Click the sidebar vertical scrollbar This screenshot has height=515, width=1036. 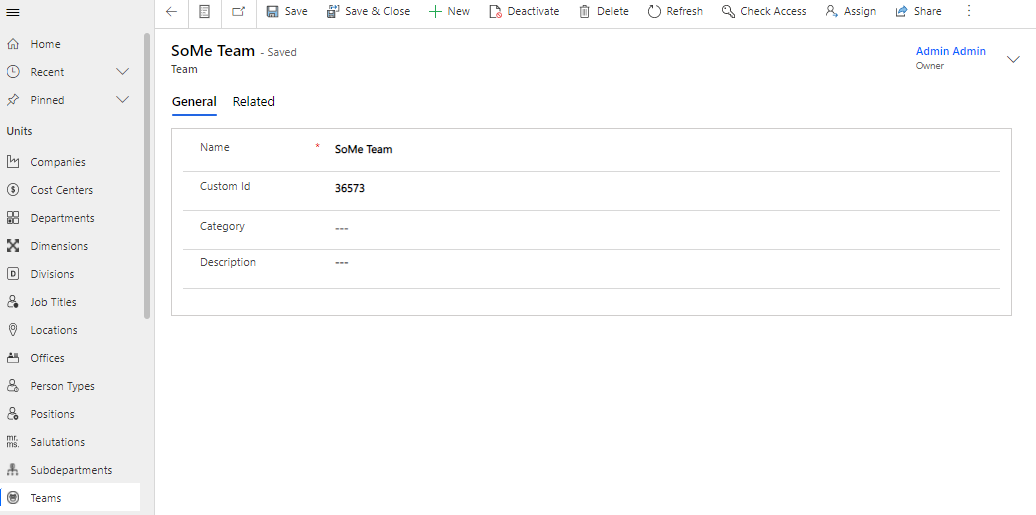(148, 175)
